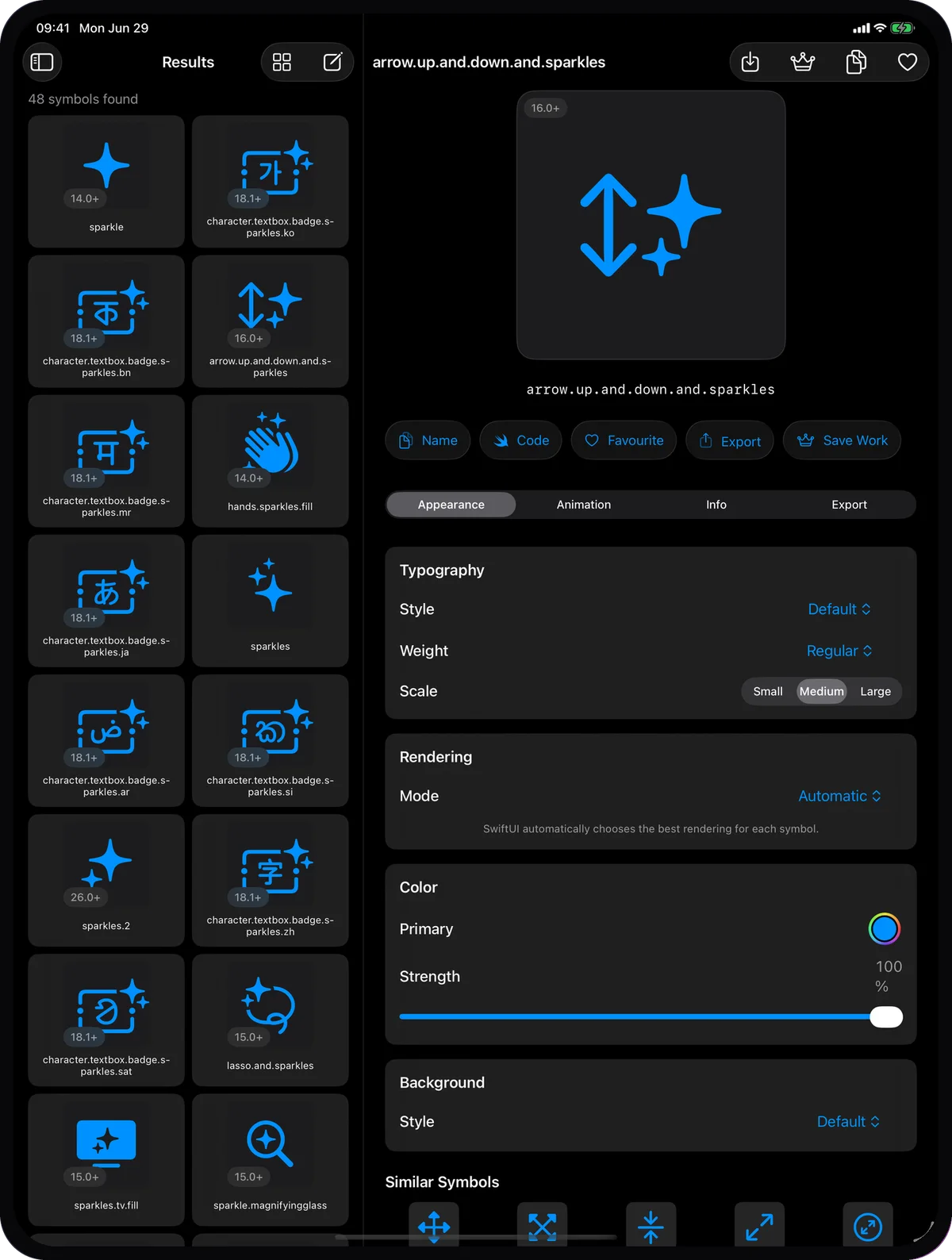Tap the Export pill button
This screenshot has height=1260, width=952.
(x=730, y=440)
